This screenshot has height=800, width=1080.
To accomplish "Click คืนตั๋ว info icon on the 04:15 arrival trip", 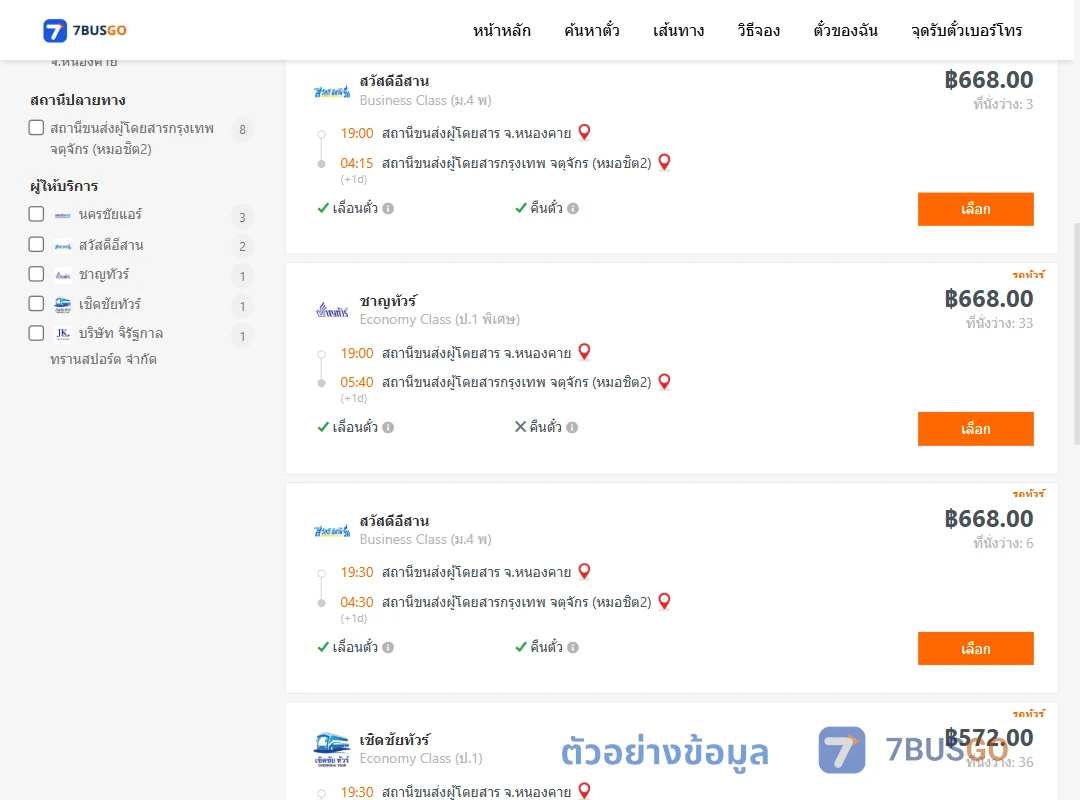I will click(x=573, y=208).
